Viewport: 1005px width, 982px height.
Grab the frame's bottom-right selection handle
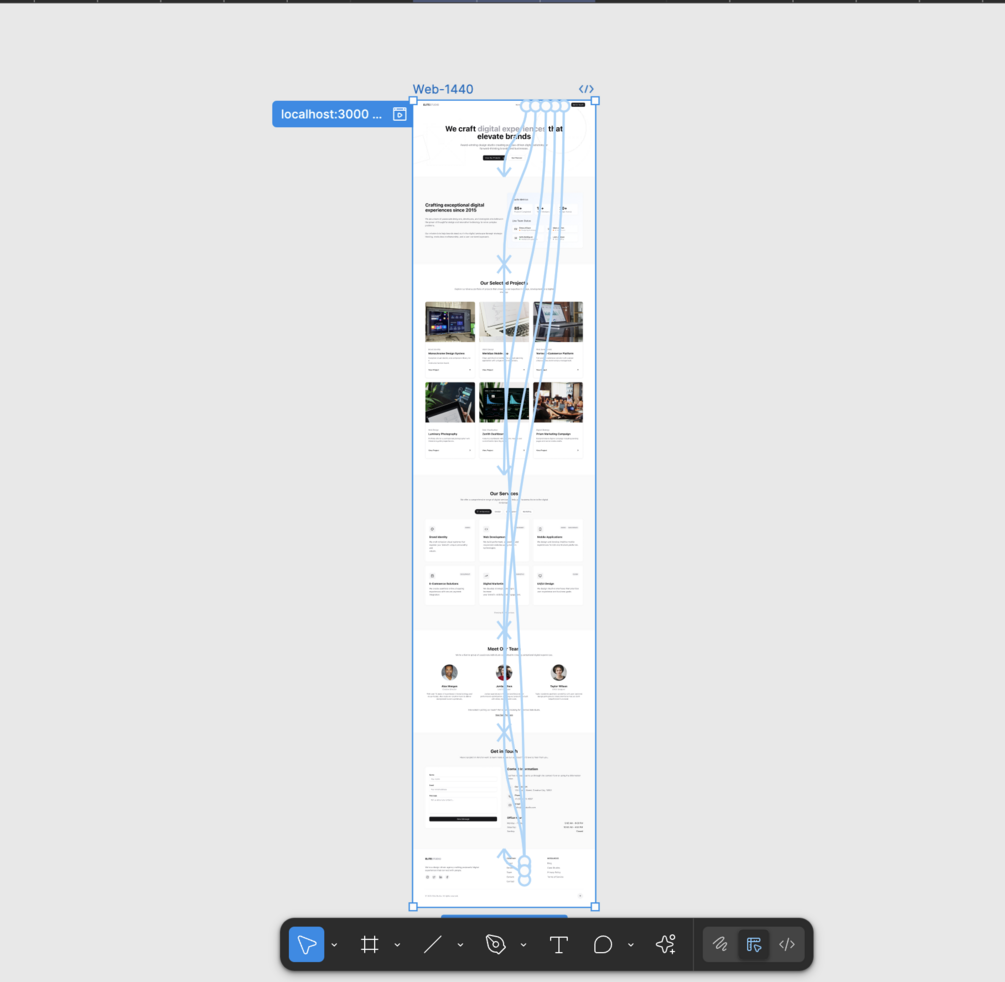595,906
